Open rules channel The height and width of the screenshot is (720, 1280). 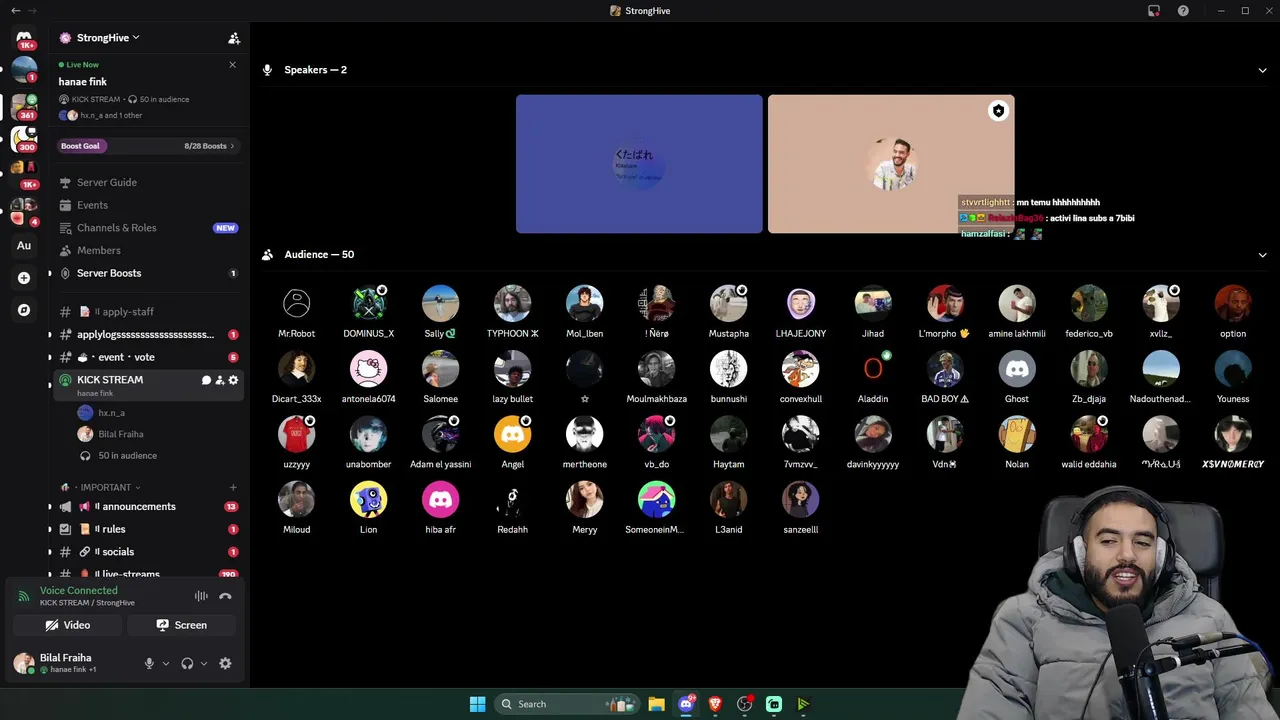coord(147,529)
